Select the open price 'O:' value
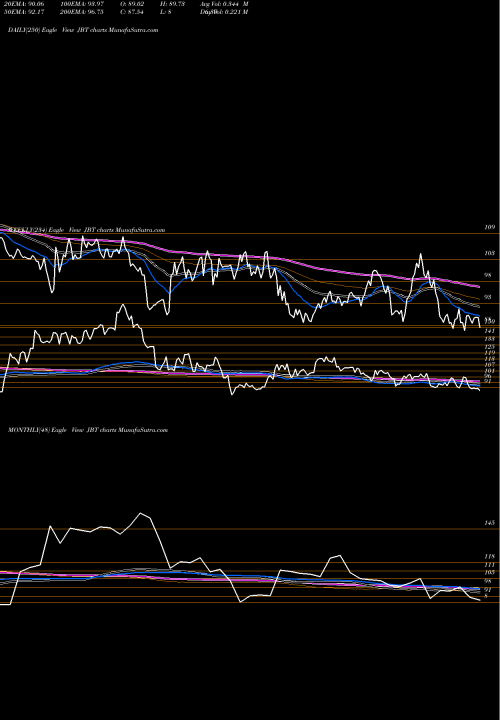This screenshot has width=500, height=720. (x=132, y=4)
